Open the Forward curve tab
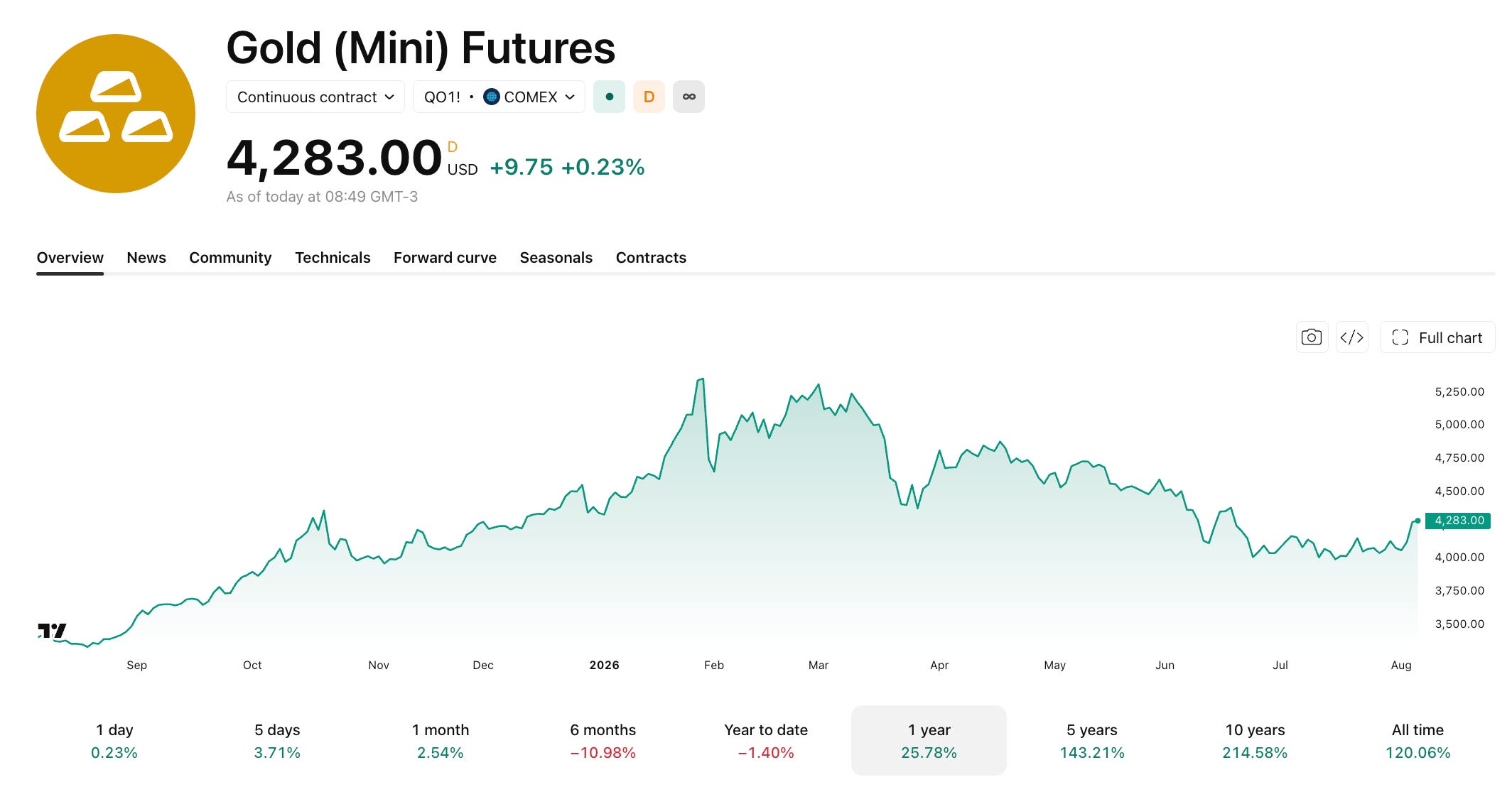The image size is (1512, 787). coord(445,258)
